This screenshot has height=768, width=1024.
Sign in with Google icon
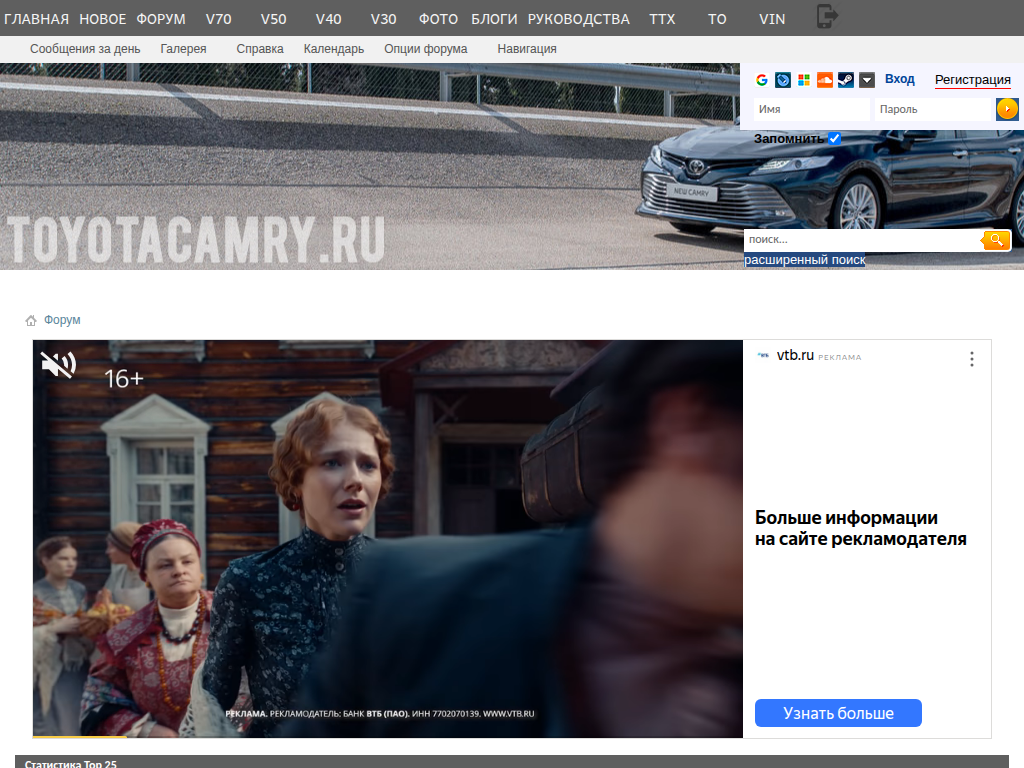762,80
